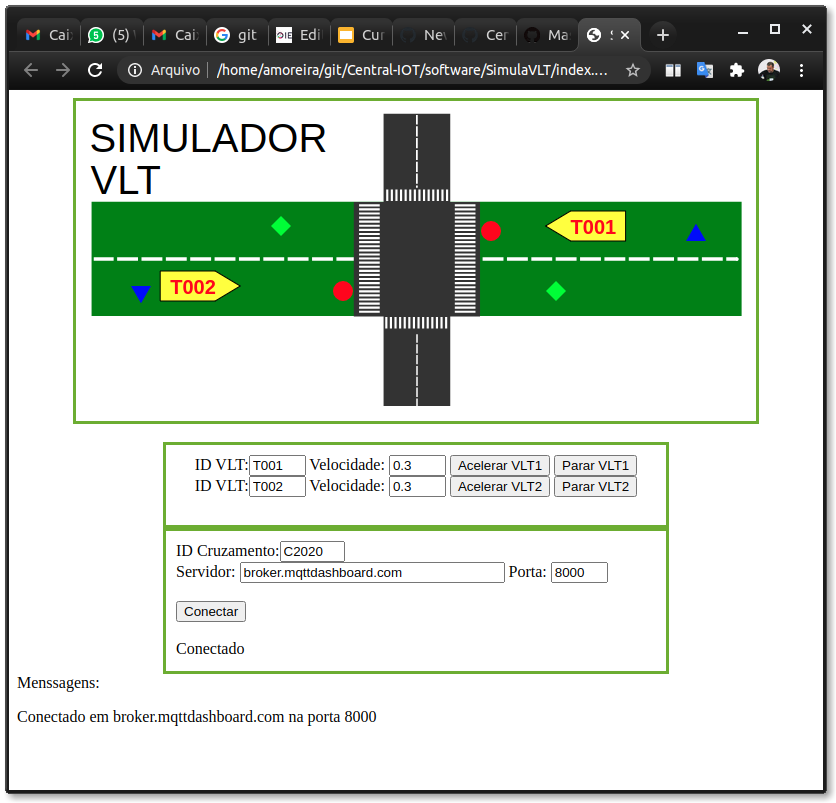The image size is (836, 803).
Task: Open the Google Translate extension icon
Action: (705, 70)
